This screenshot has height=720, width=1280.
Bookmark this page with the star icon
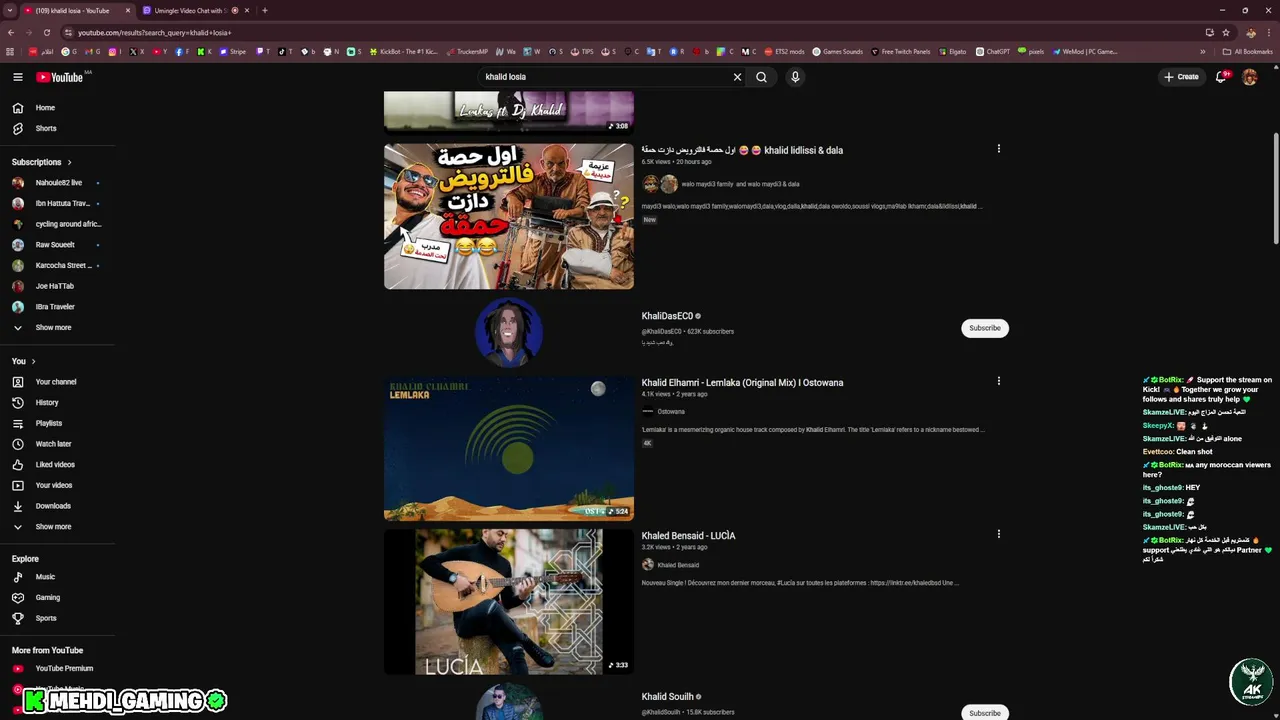coord(1226,32)
